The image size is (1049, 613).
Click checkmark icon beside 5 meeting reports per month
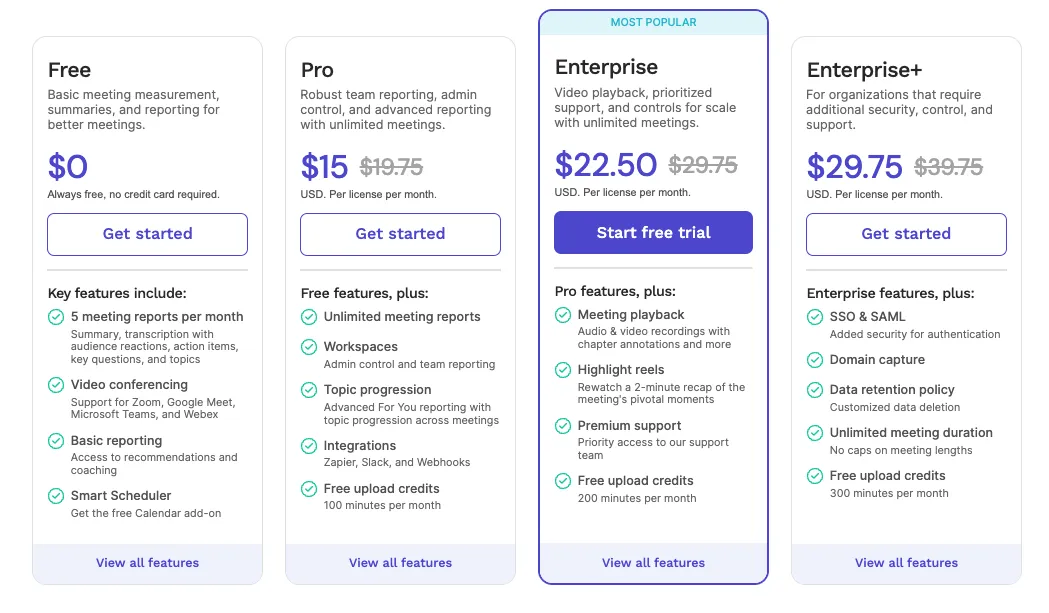[x=56, y=317]
